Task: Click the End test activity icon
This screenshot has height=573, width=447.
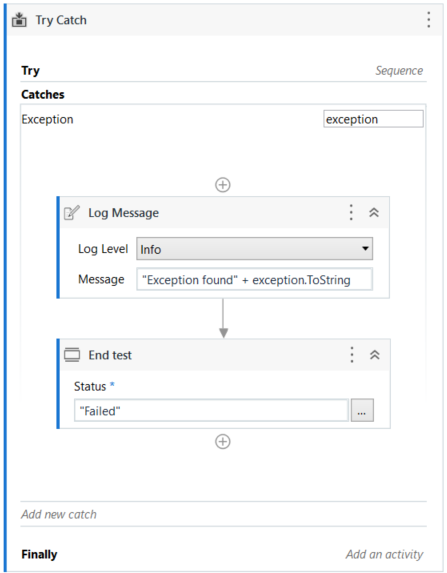Action: click(72, 355)
